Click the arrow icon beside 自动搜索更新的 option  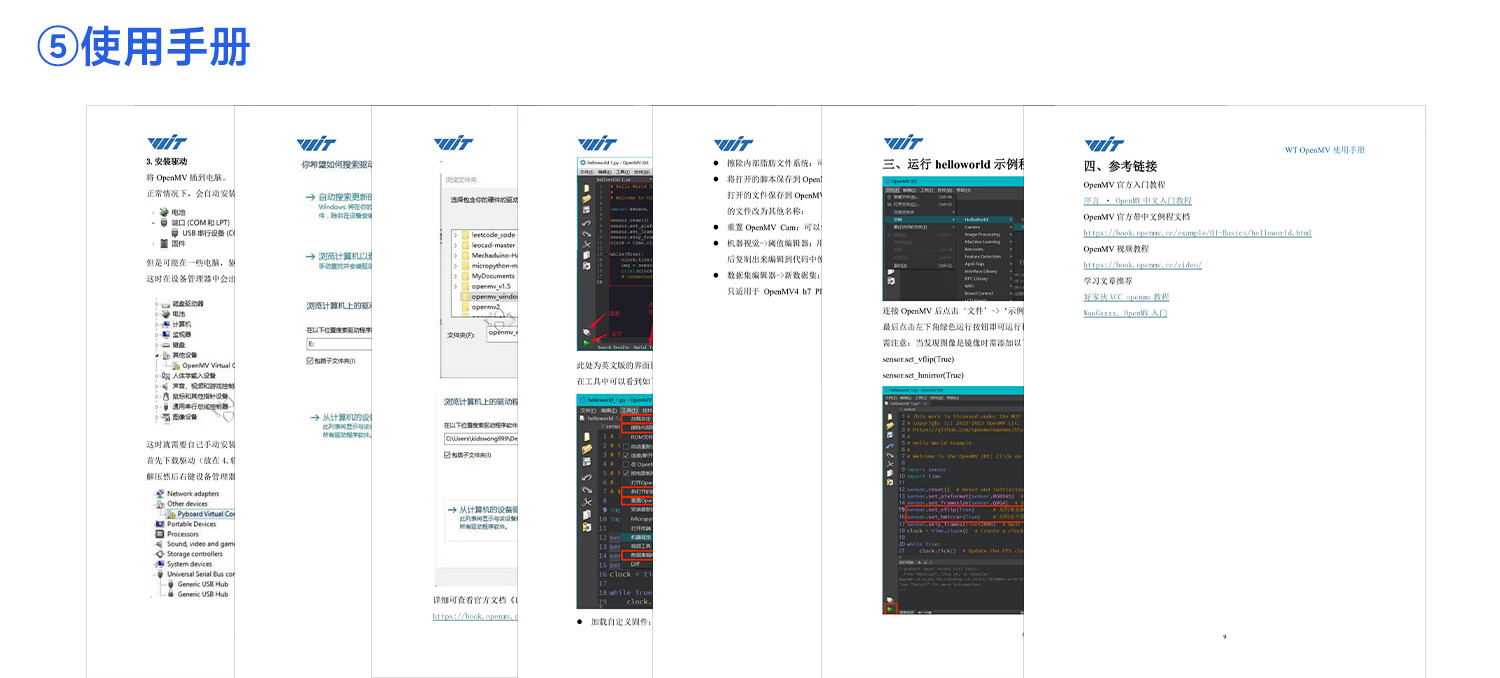310,198
